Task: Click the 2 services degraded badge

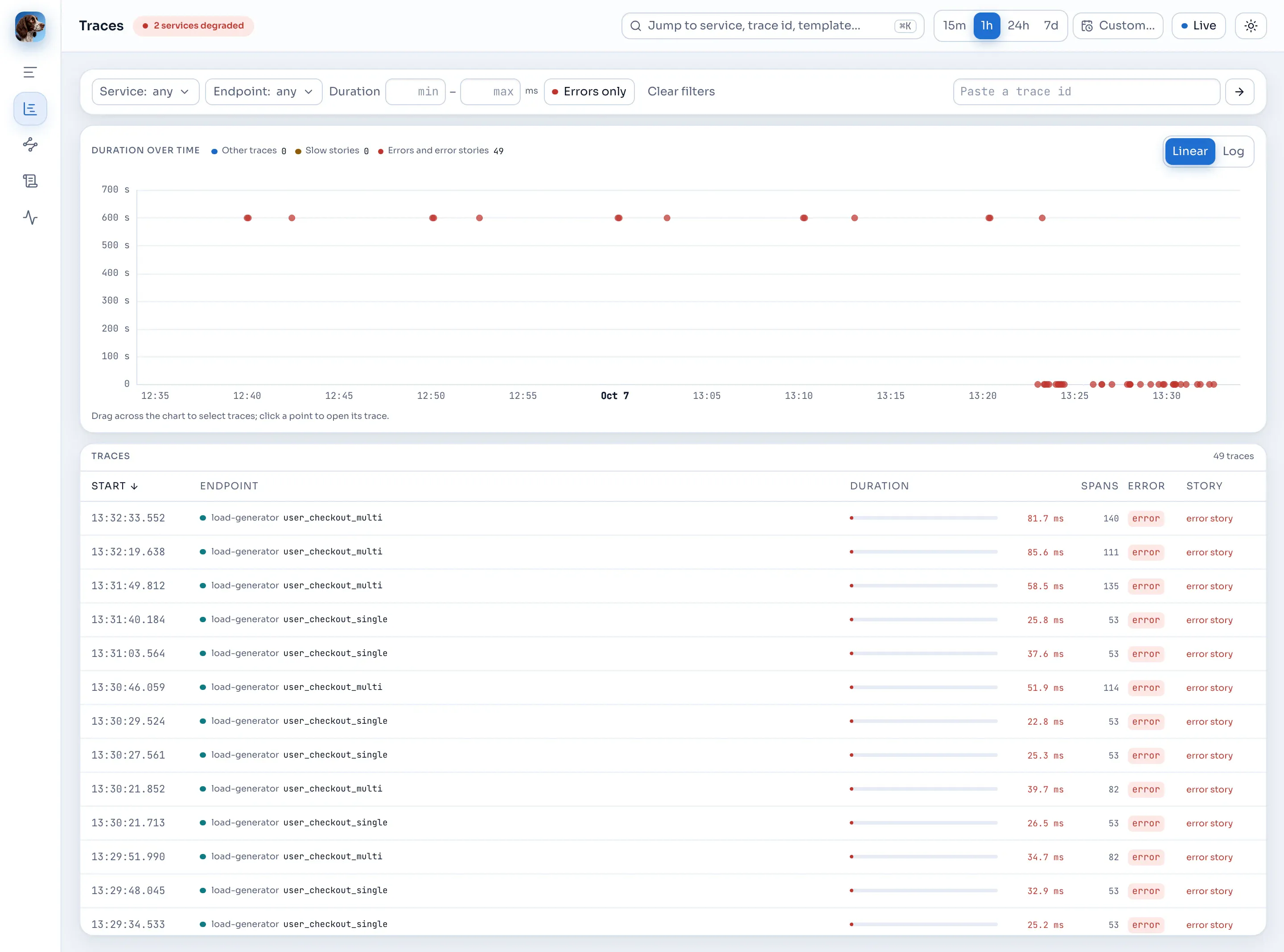Action: [193, 26]
